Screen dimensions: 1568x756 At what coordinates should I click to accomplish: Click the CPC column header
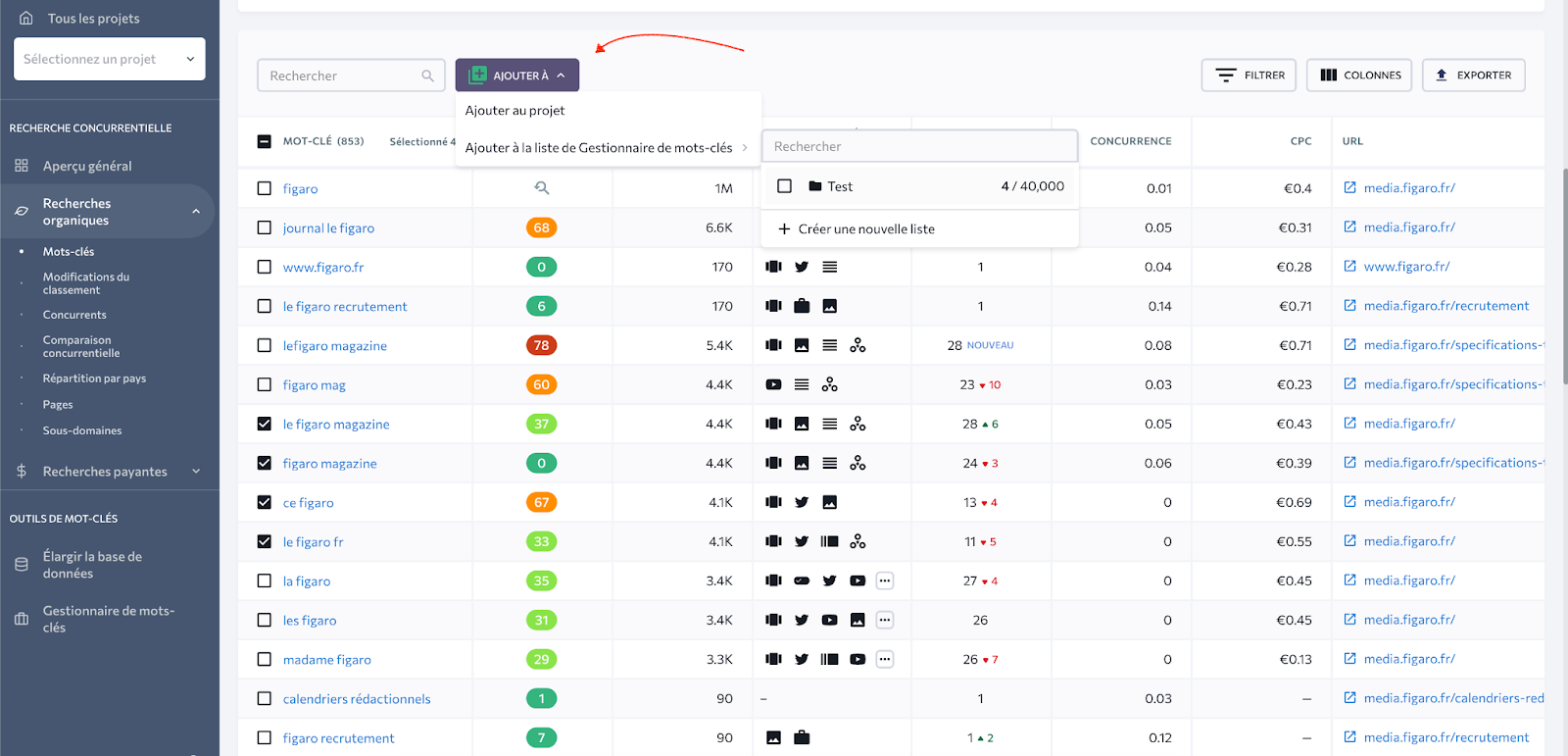(x=1300, y=141)
